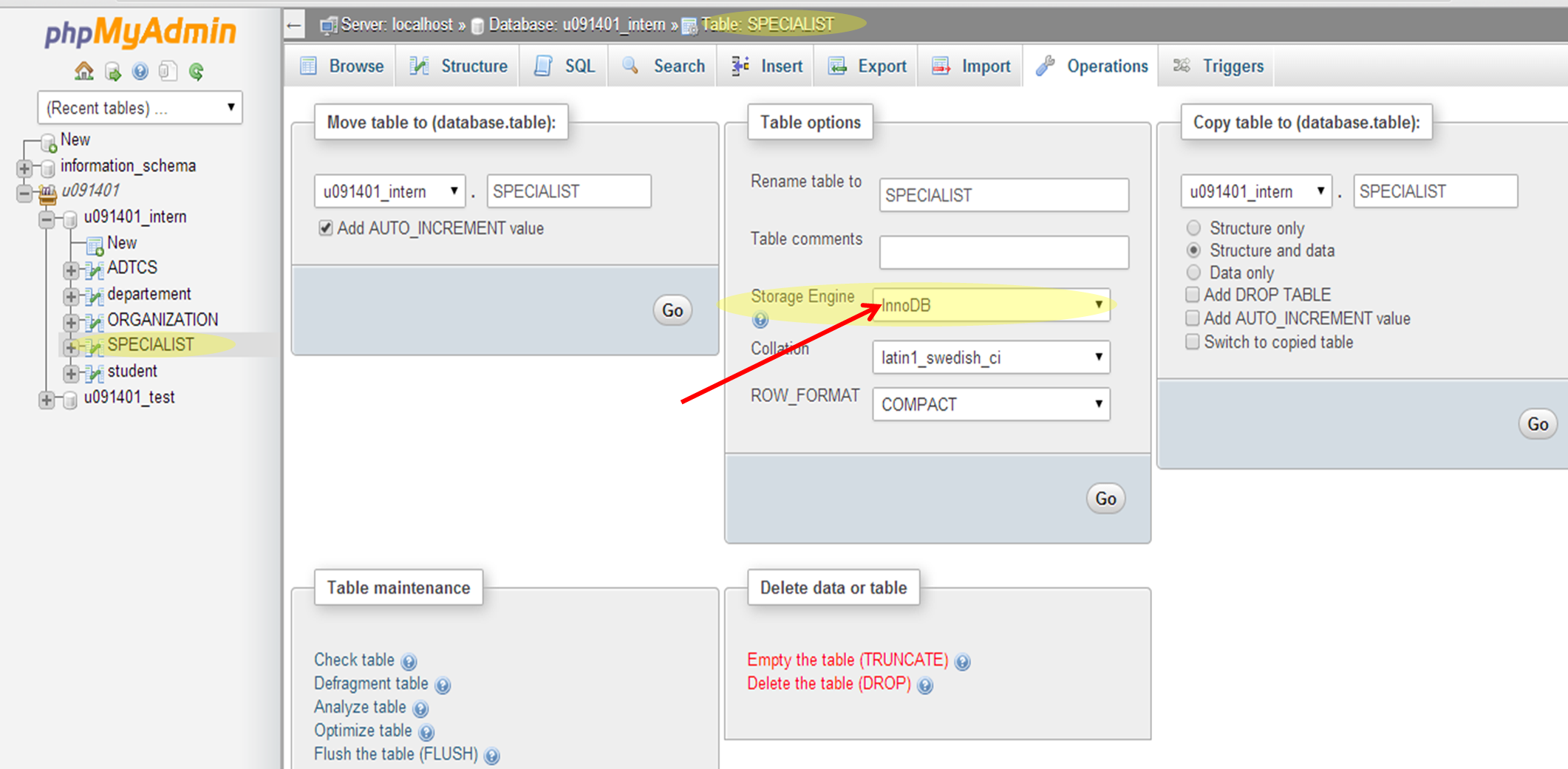The image size is (1568, 769).
Task: Switch to the Structure tab
Action: (459, 66)
